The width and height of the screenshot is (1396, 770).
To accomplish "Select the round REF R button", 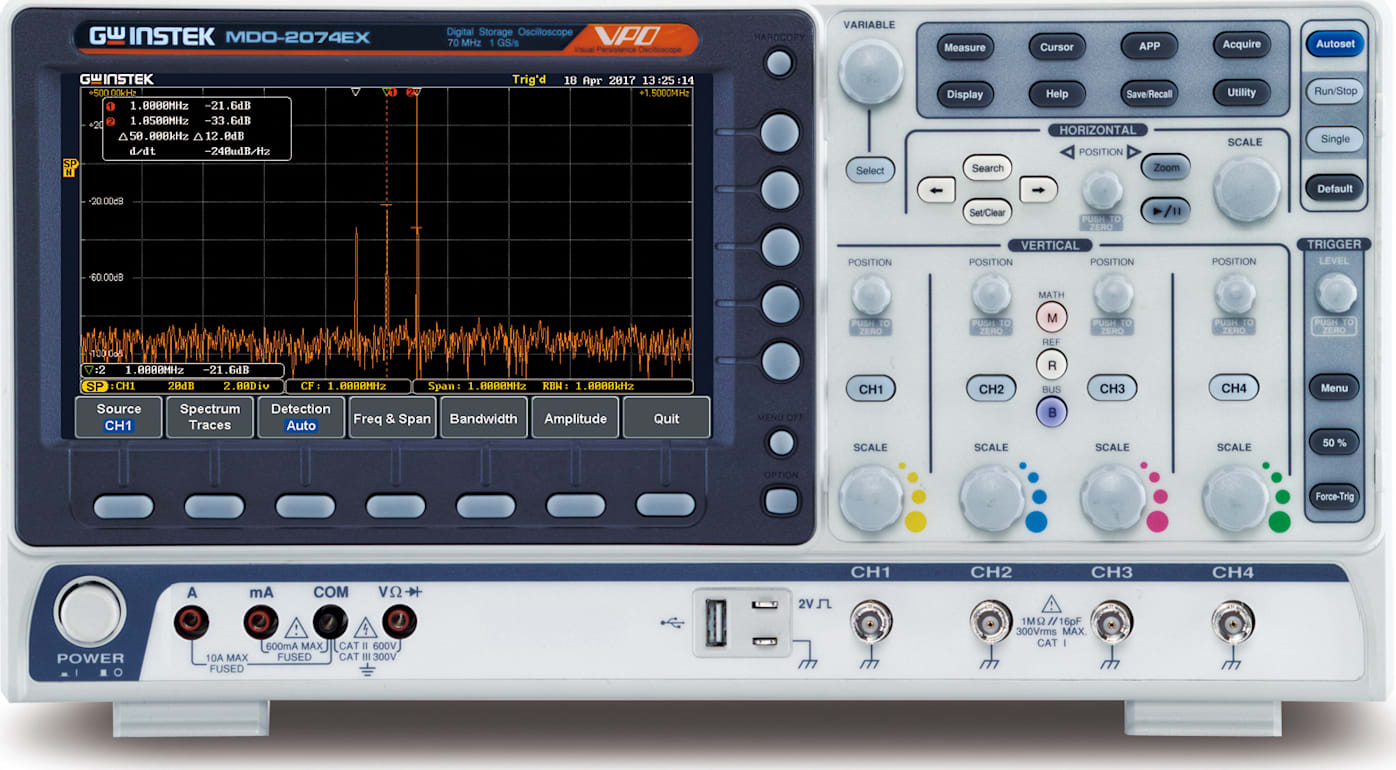I will coord(1051,364).
